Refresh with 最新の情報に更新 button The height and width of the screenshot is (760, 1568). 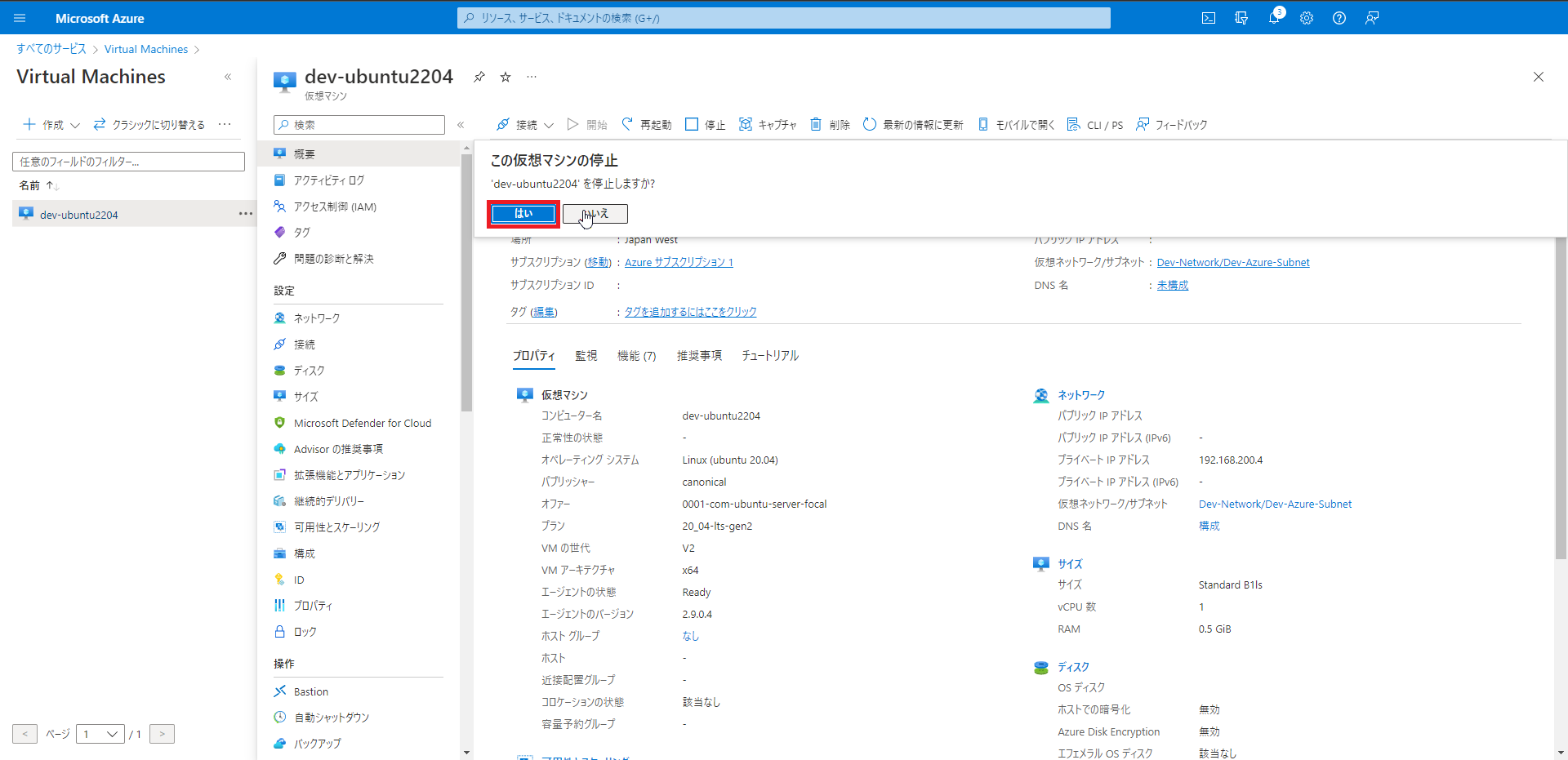pyautogui.click(x=913, y=124)
